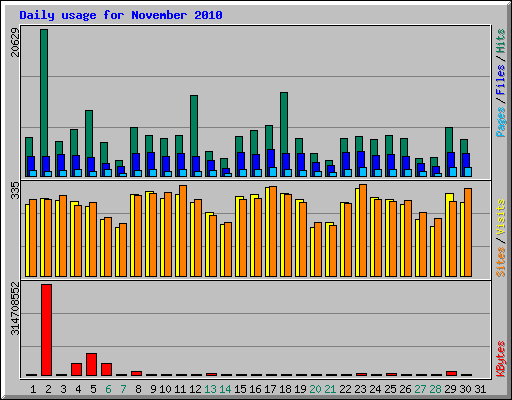Click the tall green hits bar for day 2
The height and width of the screenshot is (400, 512).
pyautogui.click(x=44, y=93)
